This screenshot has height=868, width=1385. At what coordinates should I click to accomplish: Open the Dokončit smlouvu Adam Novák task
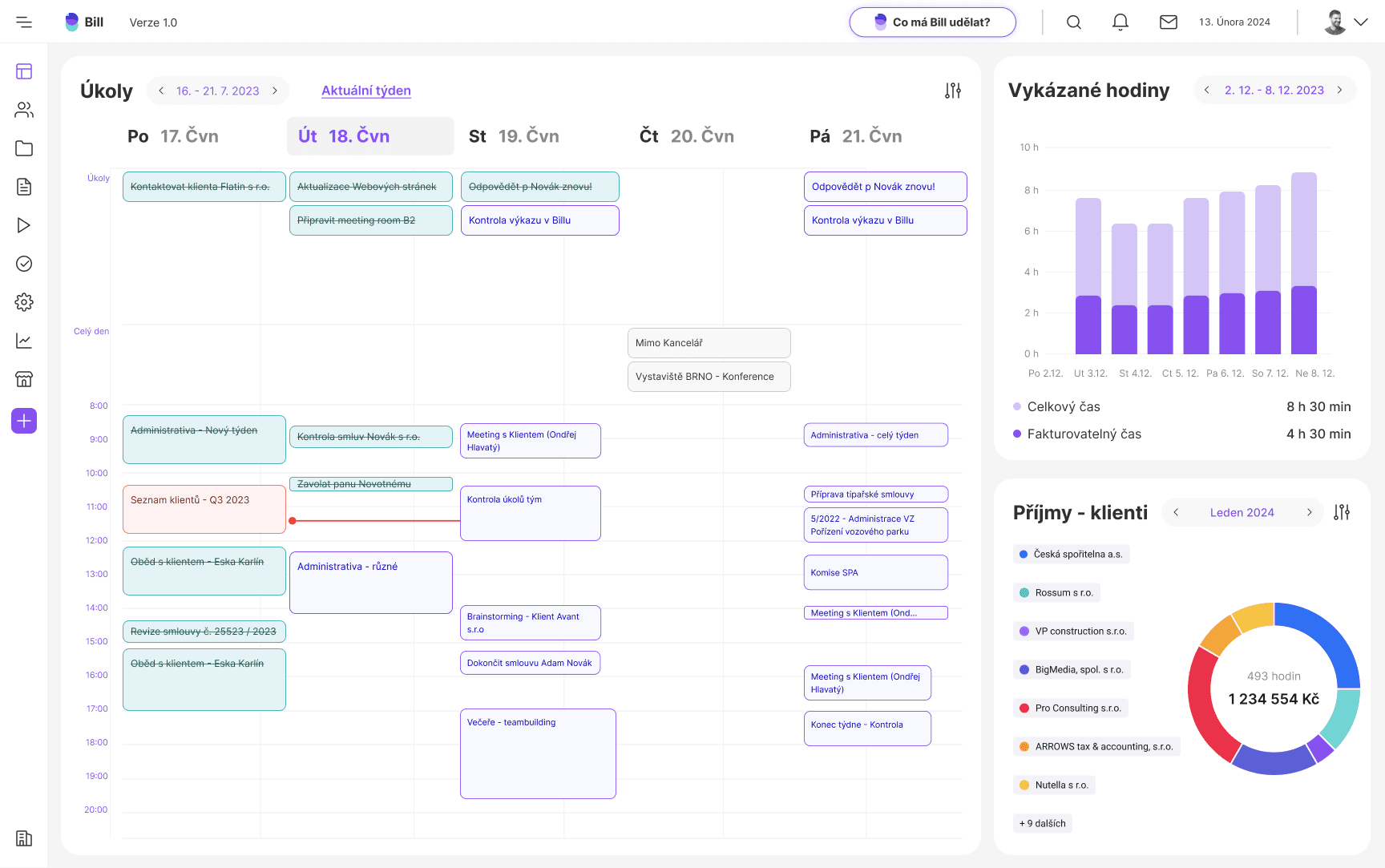pyautogui.click(x=530, y=663)
